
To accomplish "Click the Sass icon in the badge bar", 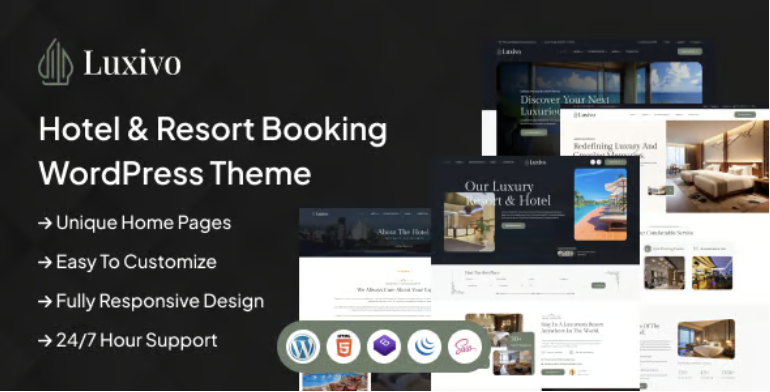I will 464,347.
